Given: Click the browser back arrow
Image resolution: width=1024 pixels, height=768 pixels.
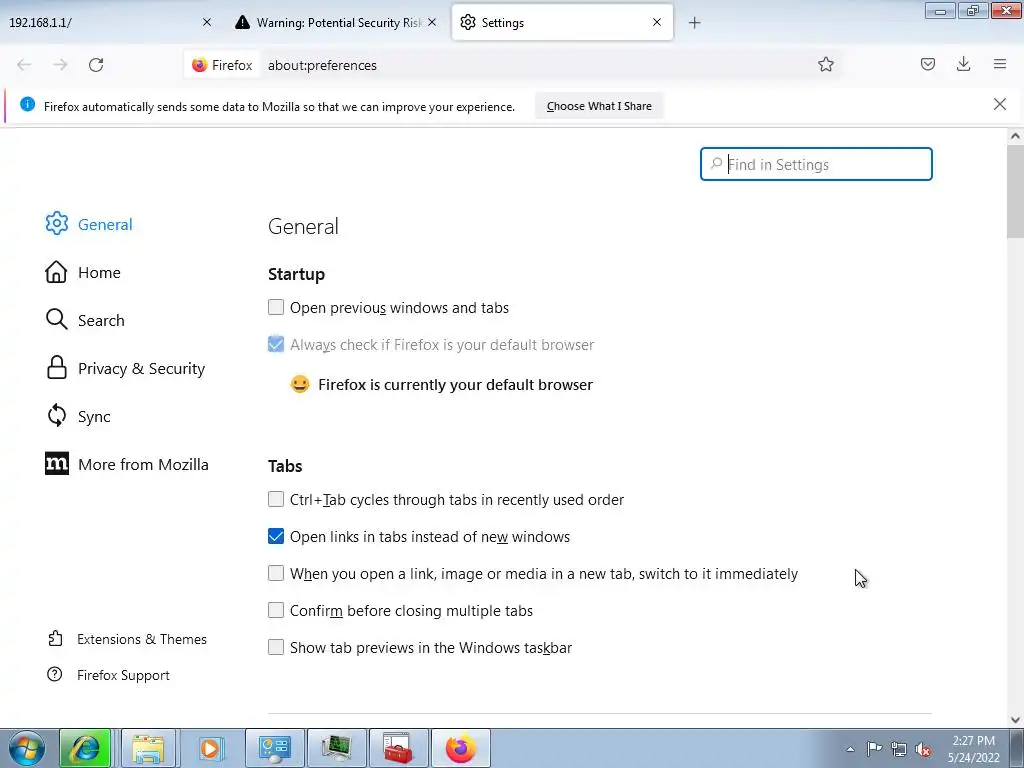Looking at the screenshot, I should point(24,65).
